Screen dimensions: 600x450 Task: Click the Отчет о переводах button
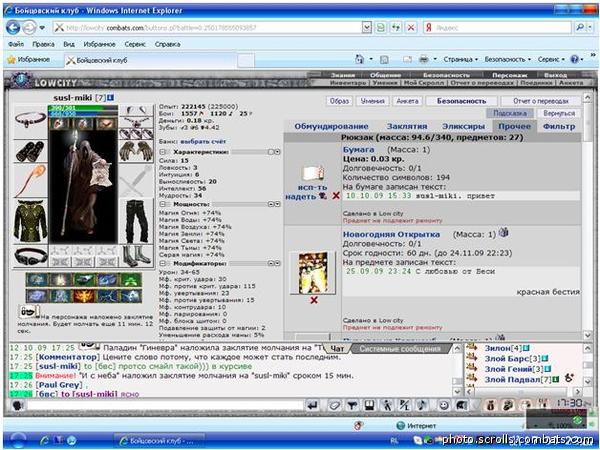click(541, 101)
